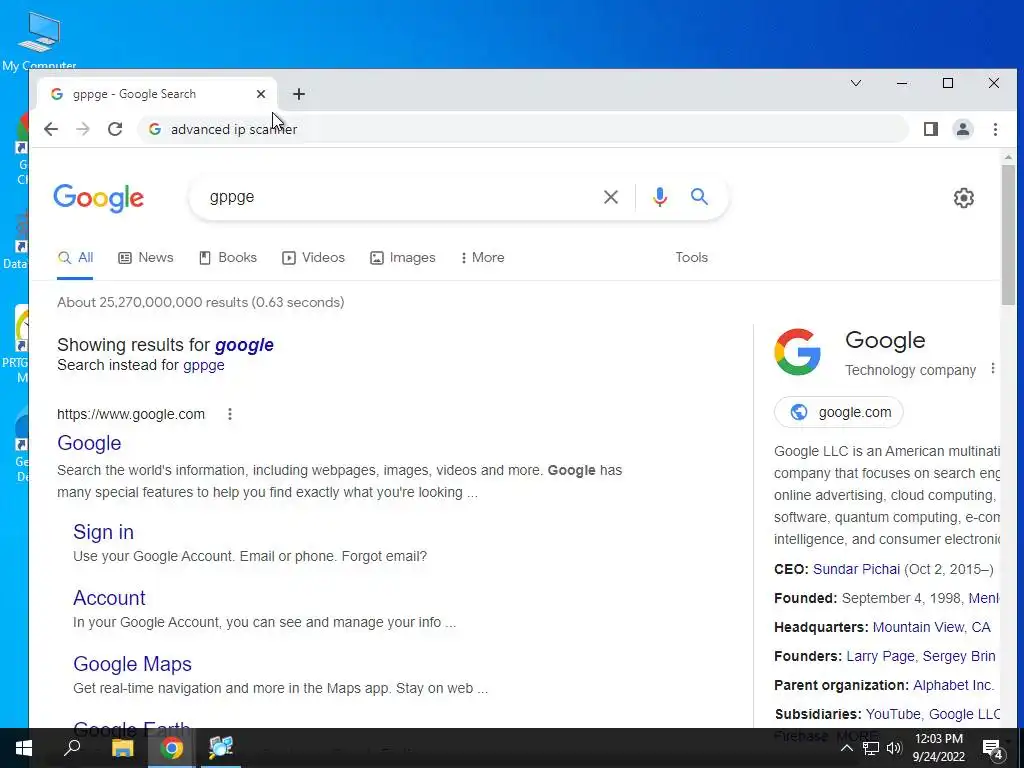Click the About 25,270,000,000 results text

(x=200, y=302)
